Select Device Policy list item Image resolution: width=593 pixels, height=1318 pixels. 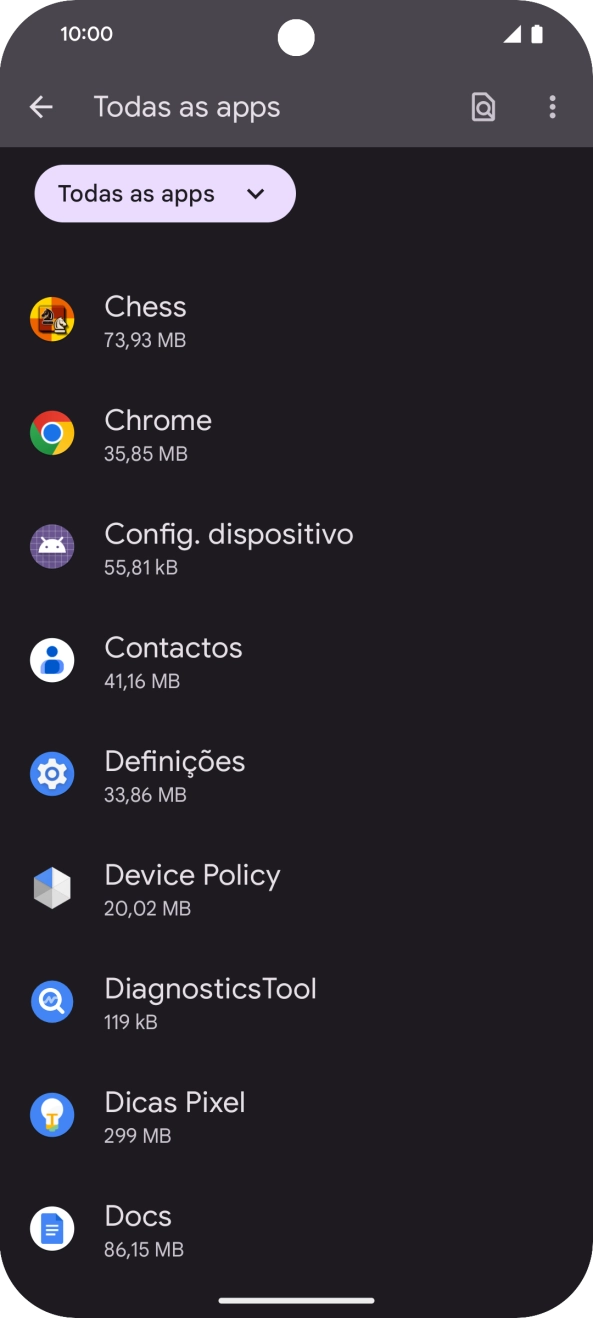296,888
